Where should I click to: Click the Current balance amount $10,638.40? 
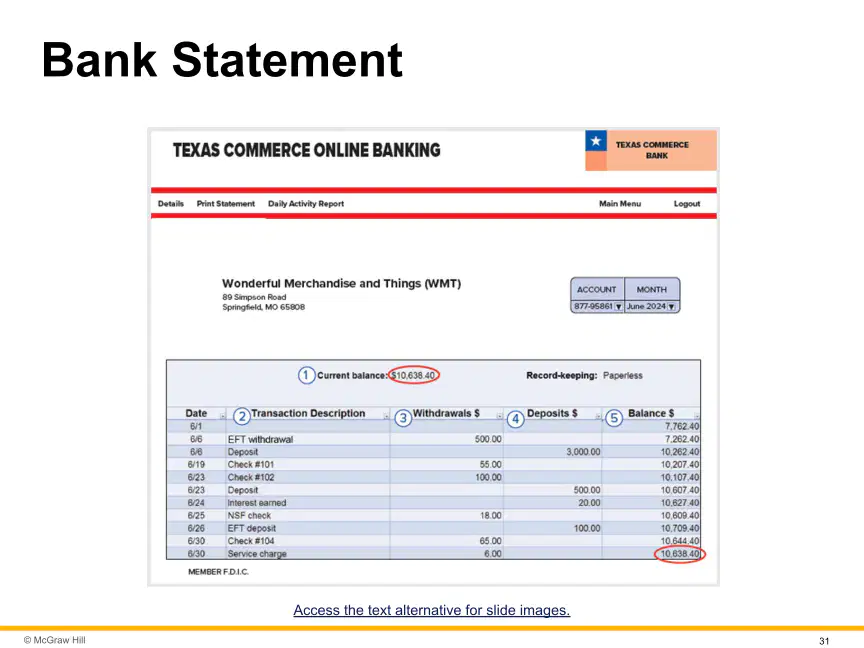point(413,375)
